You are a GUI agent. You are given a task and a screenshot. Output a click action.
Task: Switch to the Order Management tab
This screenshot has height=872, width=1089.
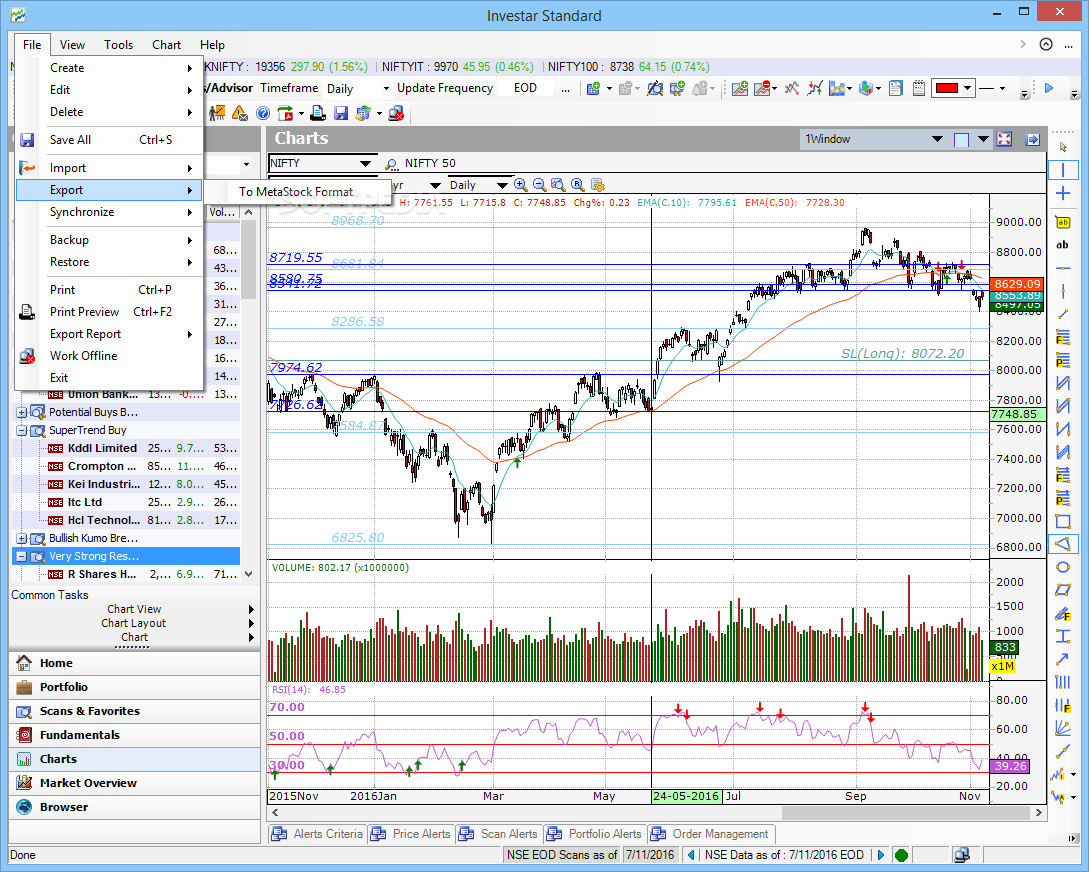pyautogui.click(x=710, y=834)
